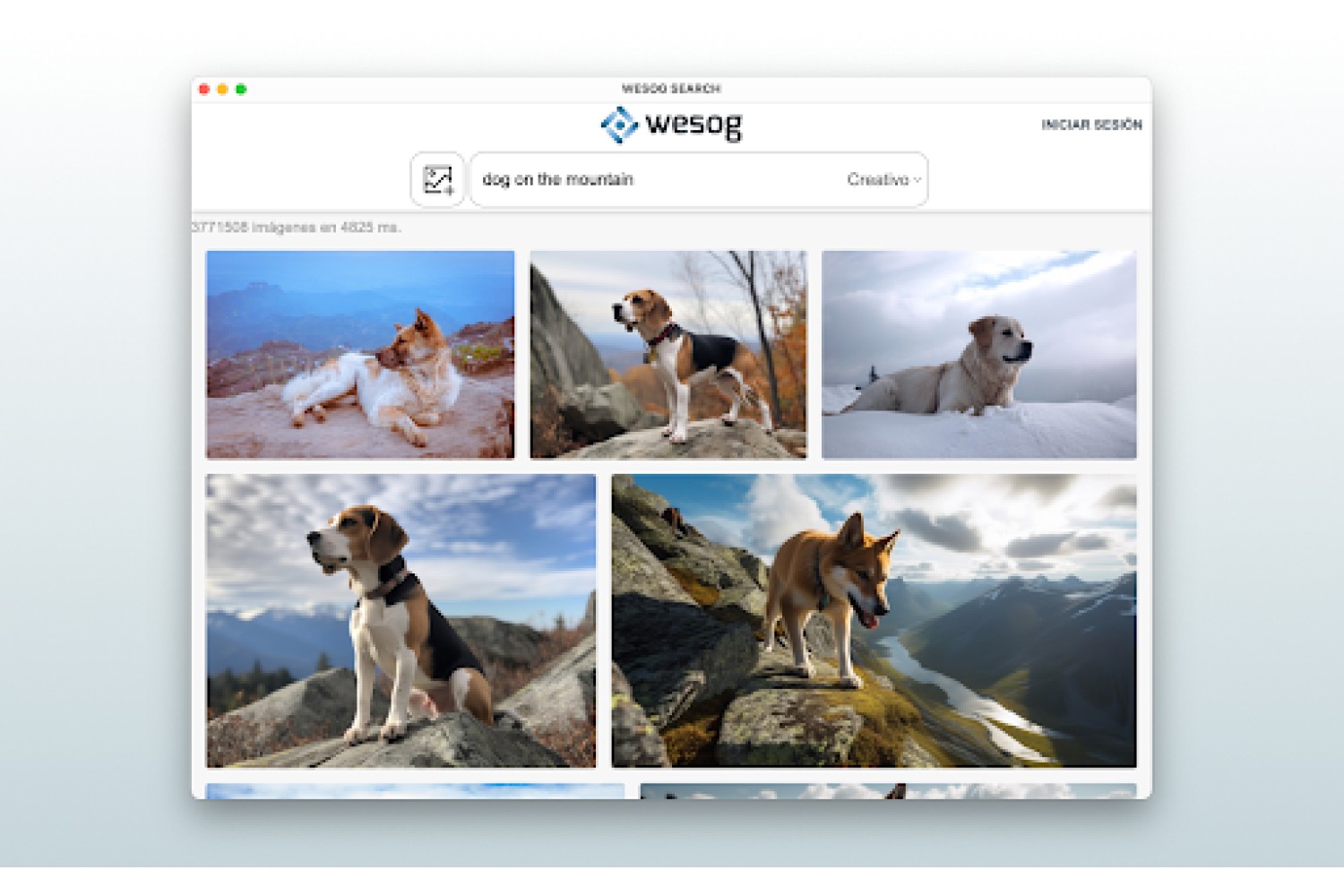1344x896 pixels.
Task: Open the husky lying on red rocks image
Action: [360, 355]
